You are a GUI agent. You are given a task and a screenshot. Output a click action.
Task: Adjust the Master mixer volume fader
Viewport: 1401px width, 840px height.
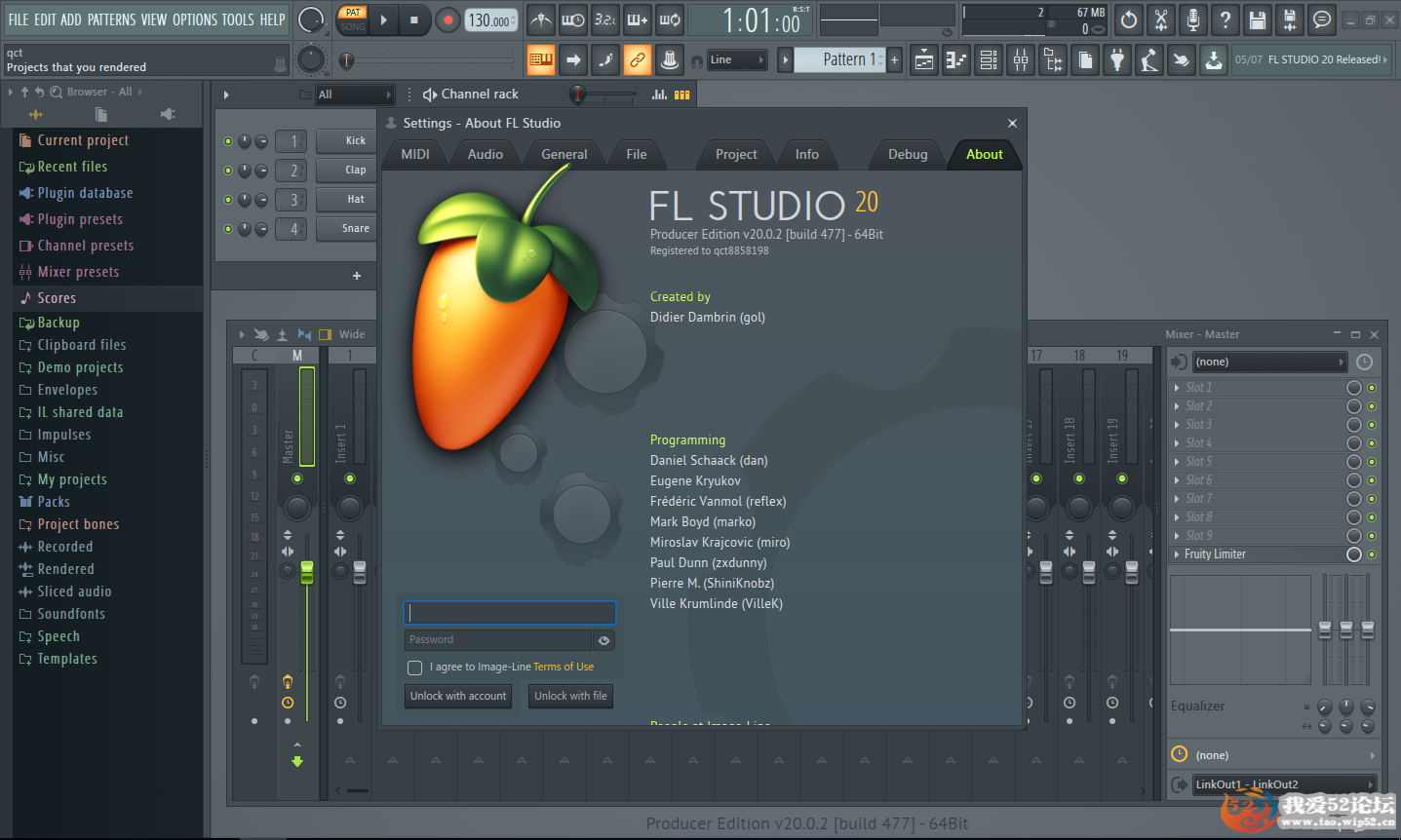[x=307, y=572]
